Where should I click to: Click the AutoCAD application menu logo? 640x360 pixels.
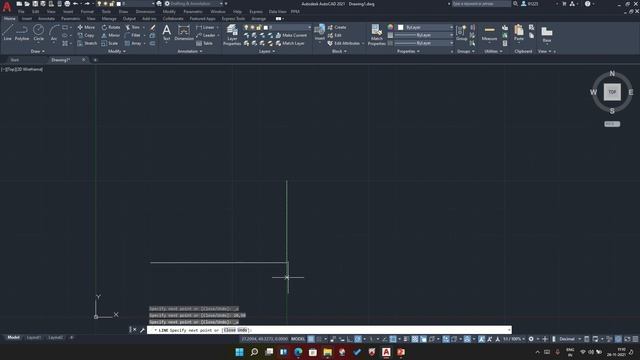[x=7, y=7]
